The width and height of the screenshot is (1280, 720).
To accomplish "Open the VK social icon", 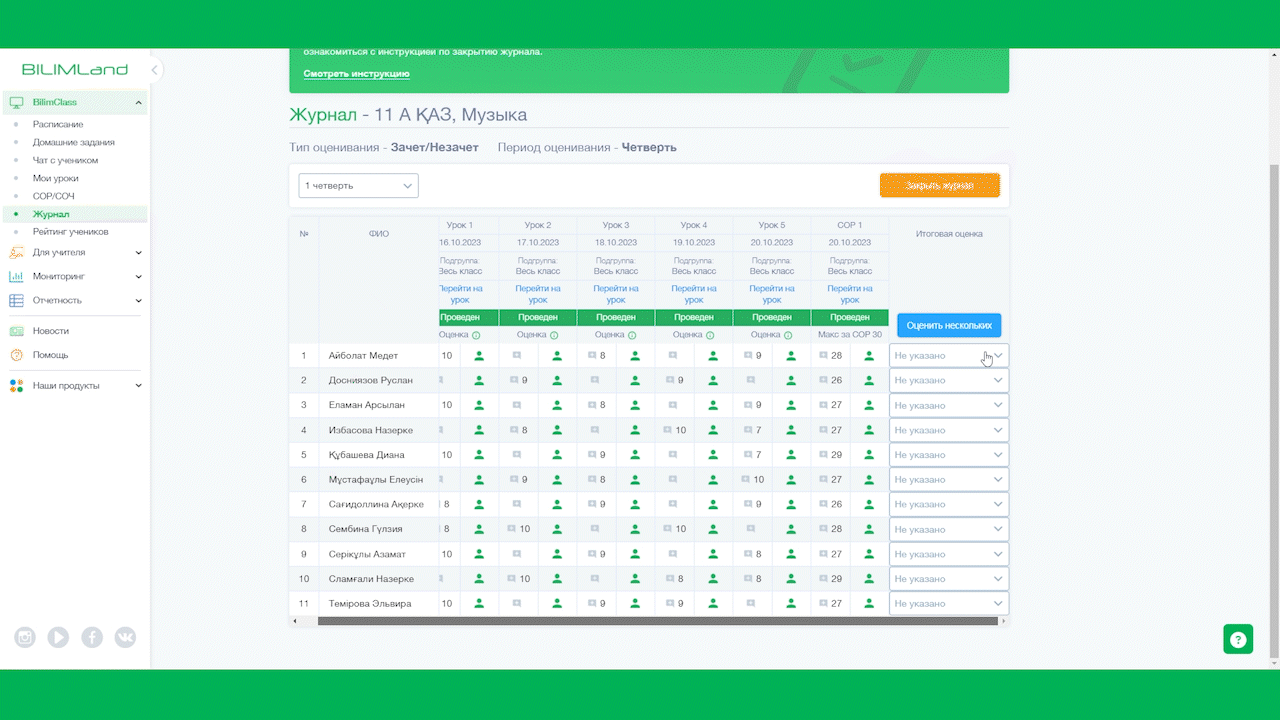I will coord(125,637).
